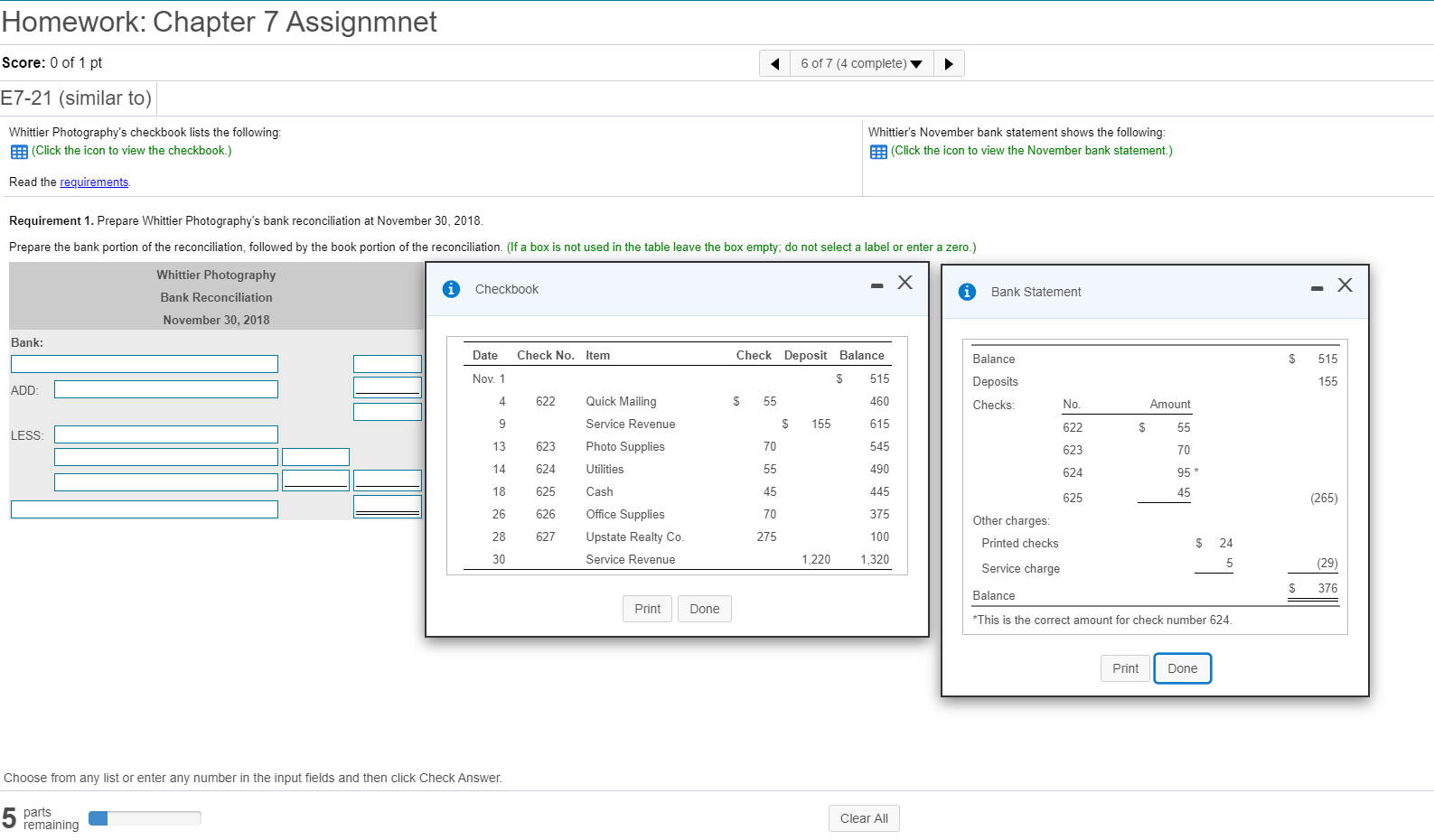The height and width of the screenshot is (840, 1434).
Task: Click Done in the Checkbook dialog
Action: [705, 609]
